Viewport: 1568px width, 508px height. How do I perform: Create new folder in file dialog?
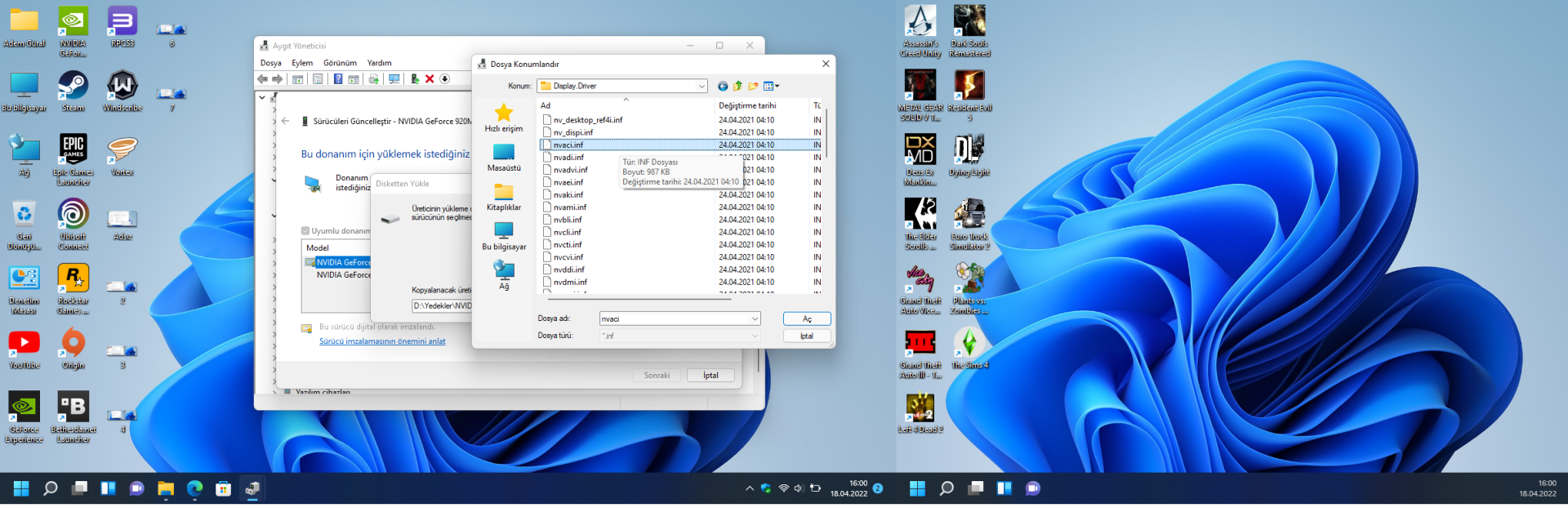[x=753, y=86]
